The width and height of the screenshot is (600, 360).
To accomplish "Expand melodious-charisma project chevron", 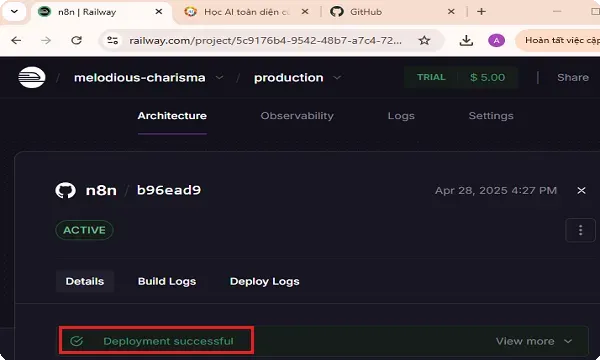I will pyautogui.click(x=219, y=78).
